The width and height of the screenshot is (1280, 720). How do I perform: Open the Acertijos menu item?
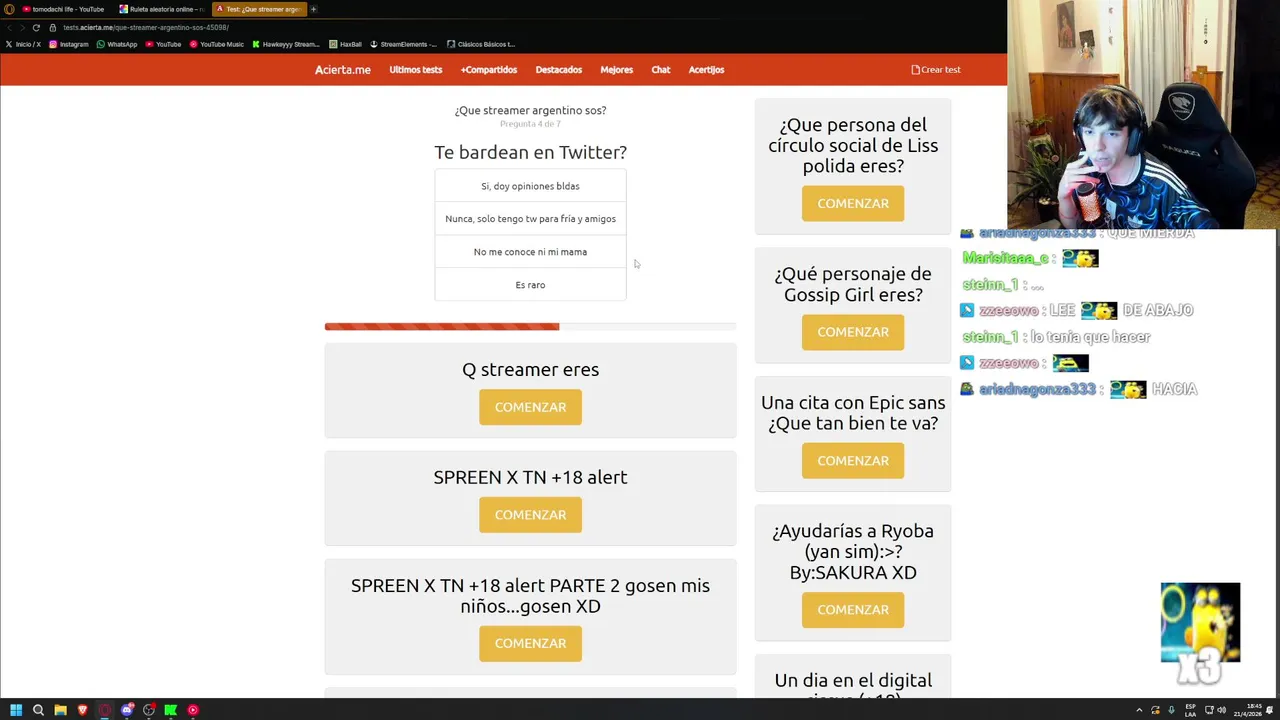706,70
